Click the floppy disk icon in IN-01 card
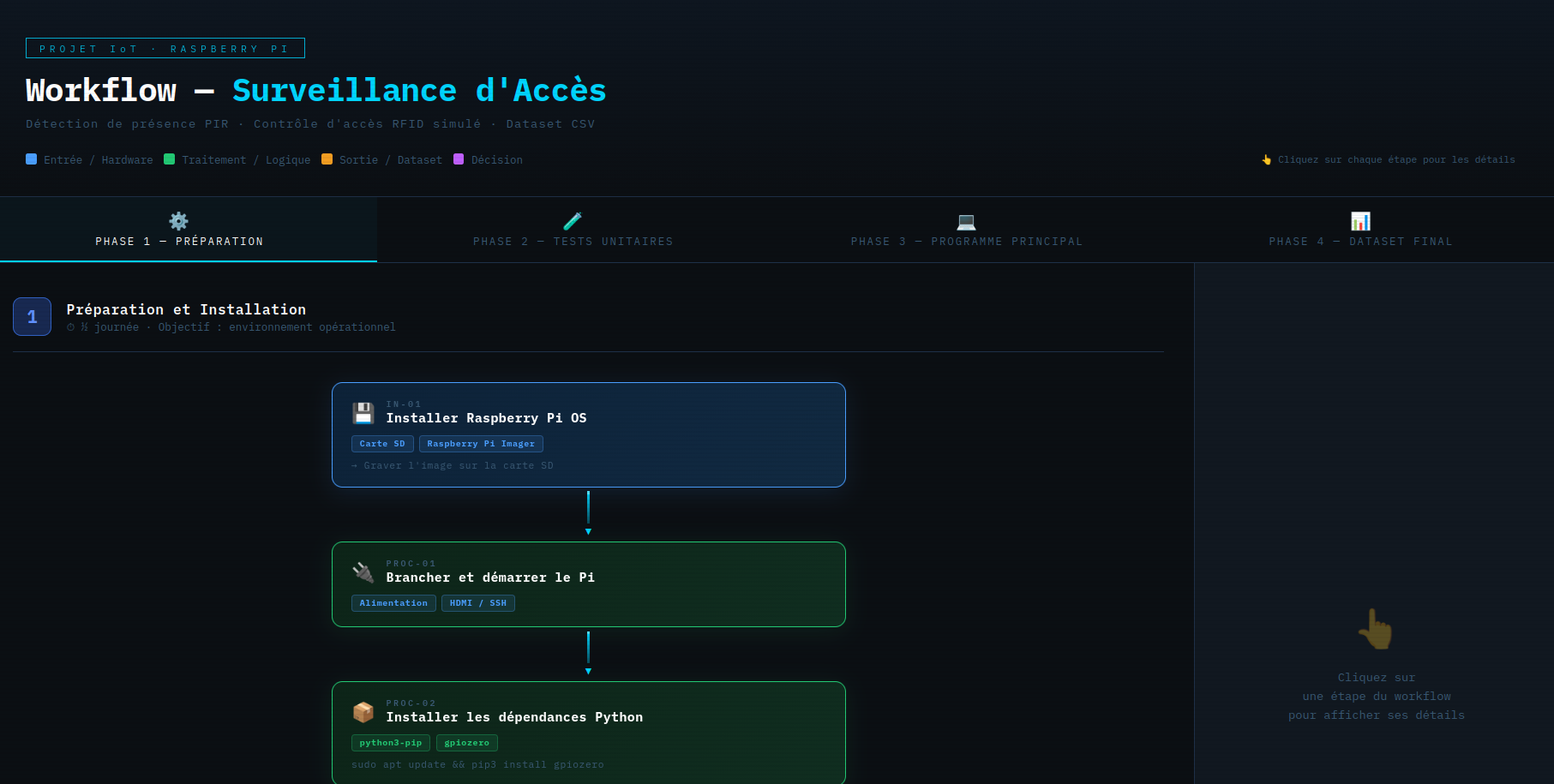 point(363,413)
